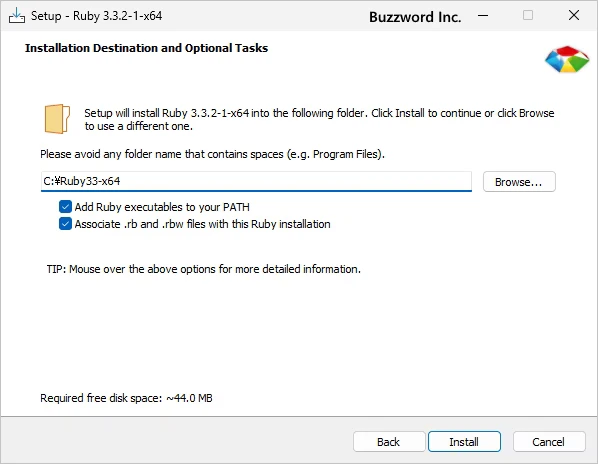Click the disabled maximize window button

(x=528, y=16)
